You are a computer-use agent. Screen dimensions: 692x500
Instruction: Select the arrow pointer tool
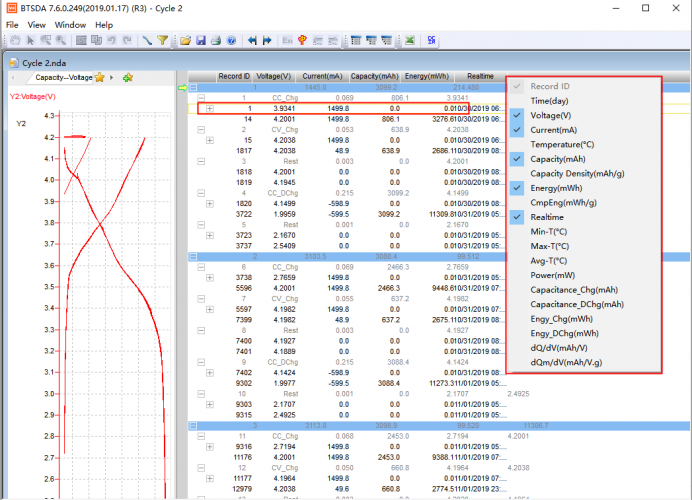click(x=30, y=41)
